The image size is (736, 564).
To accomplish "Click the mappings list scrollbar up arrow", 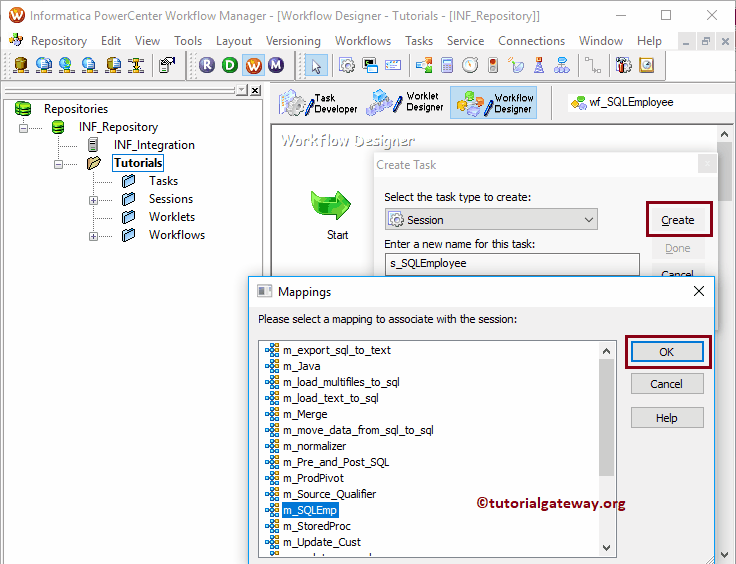I will point(606,351).
